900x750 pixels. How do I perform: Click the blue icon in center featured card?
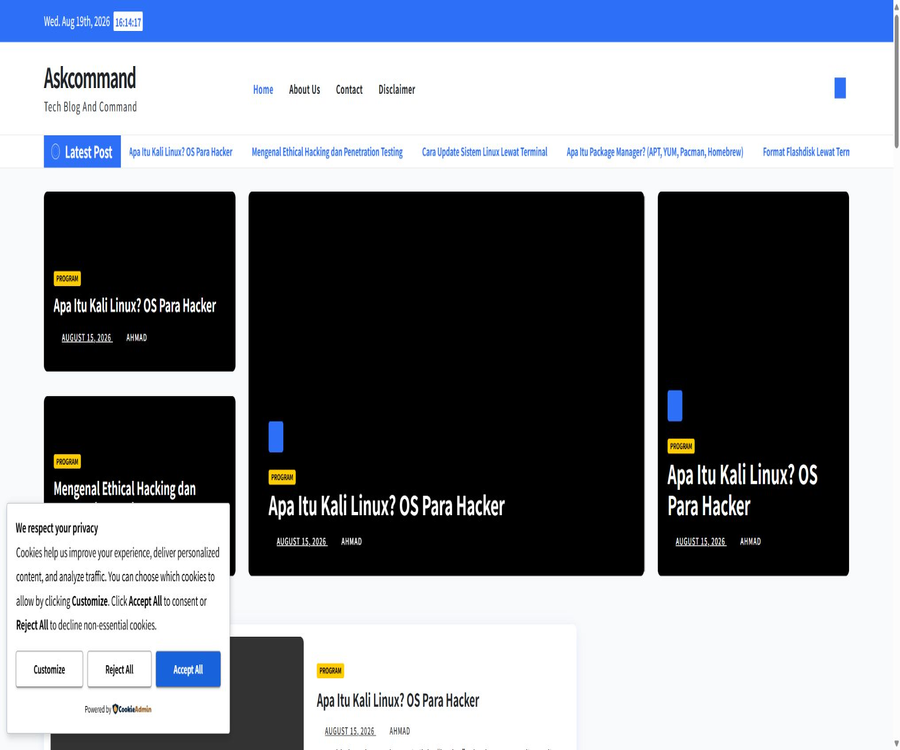click(x=276, y=437)
